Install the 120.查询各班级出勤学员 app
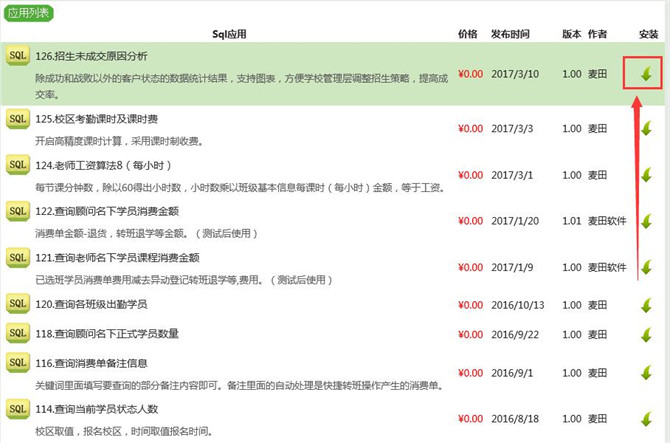 pos(646,305)
